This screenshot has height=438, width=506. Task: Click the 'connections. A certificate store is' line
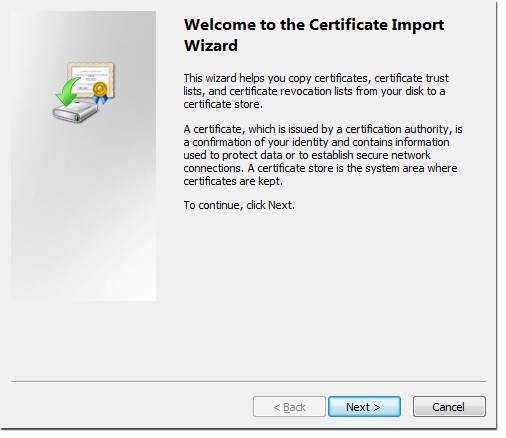[320, 168]
